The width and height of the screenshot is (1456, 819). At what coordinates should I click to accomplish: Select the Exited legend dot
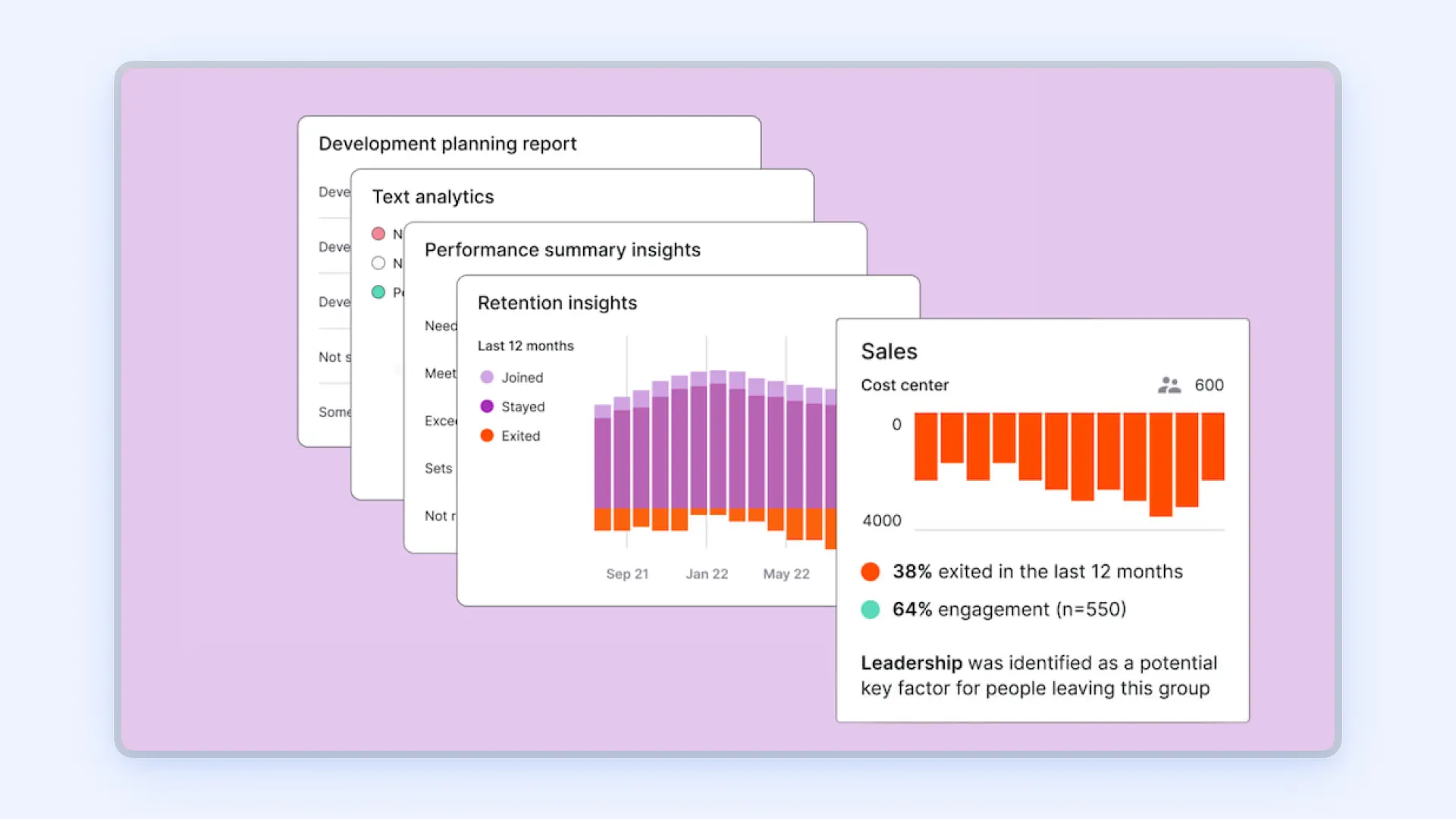click(x=486, y=435)
